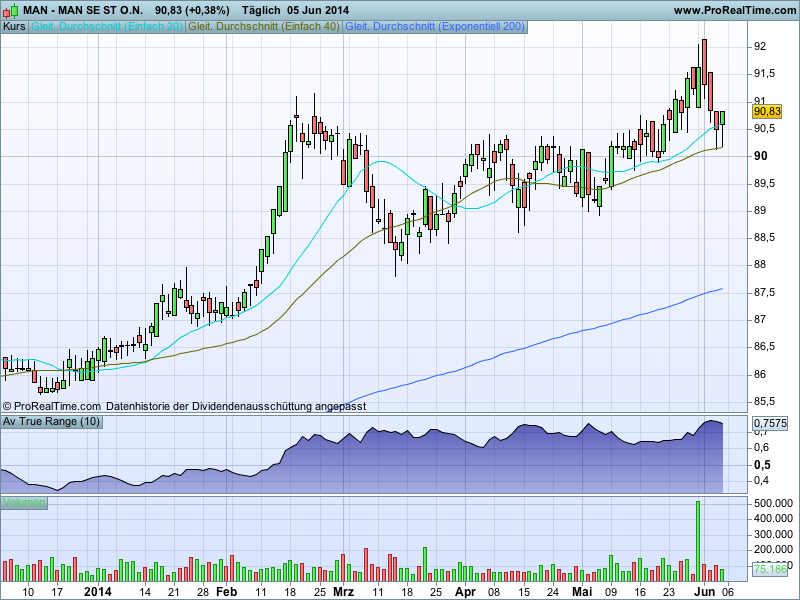800x600 pixels.
Task: Click the 92 price axis label
Action: click(x=760, y=46)
